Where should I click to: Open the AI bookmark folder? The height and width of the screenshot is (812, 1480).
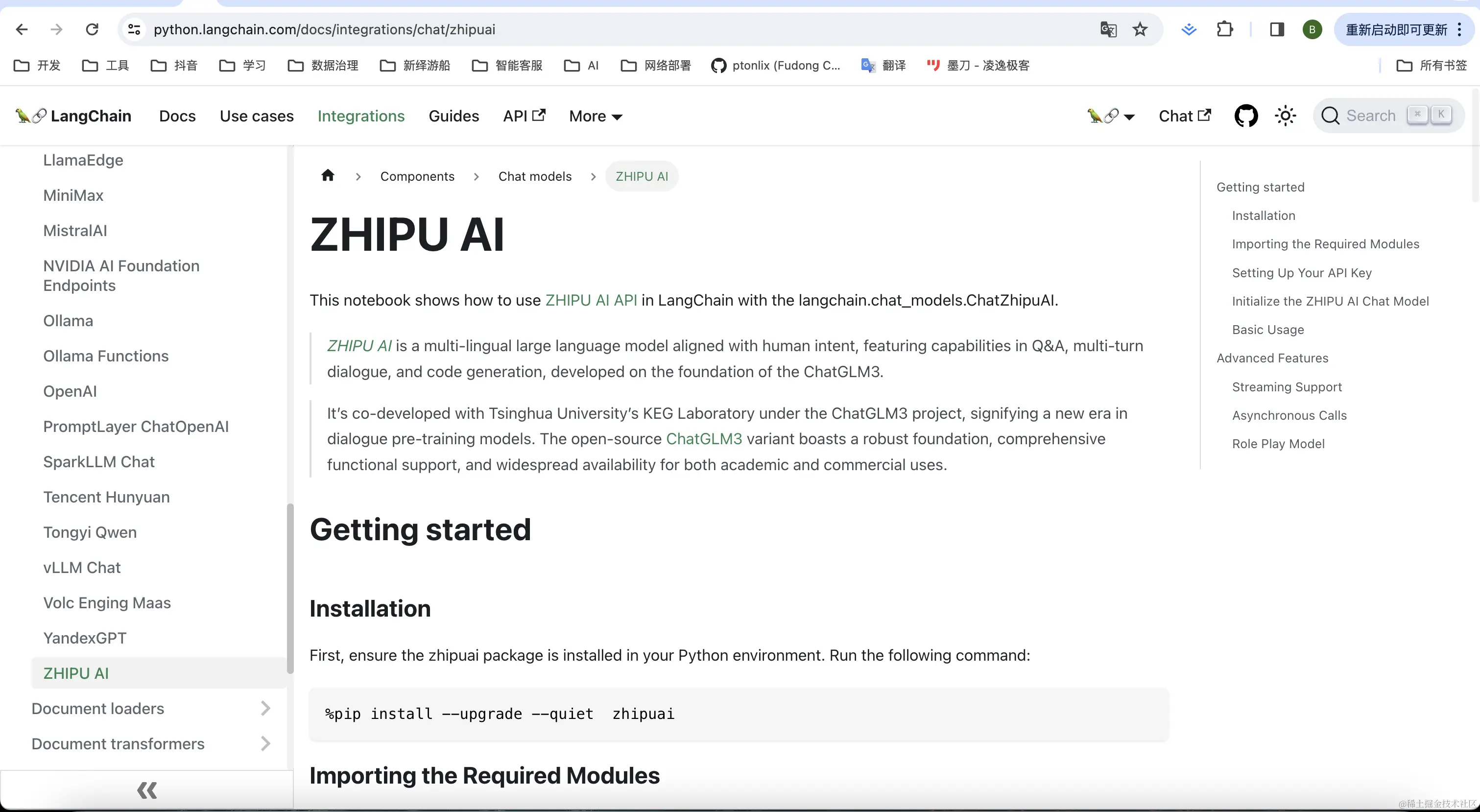pyautogui.click(x=581, y=66)
